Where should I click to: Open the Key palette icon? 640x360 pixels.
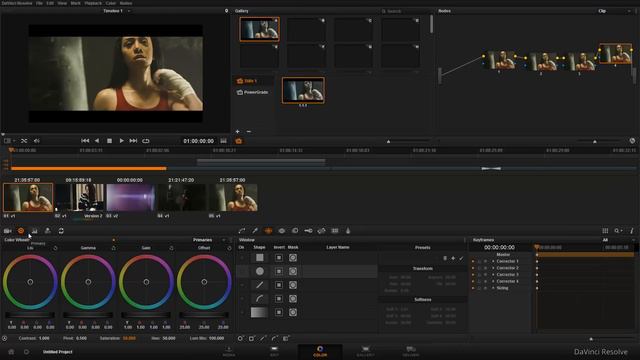click(x=308, y=231)
